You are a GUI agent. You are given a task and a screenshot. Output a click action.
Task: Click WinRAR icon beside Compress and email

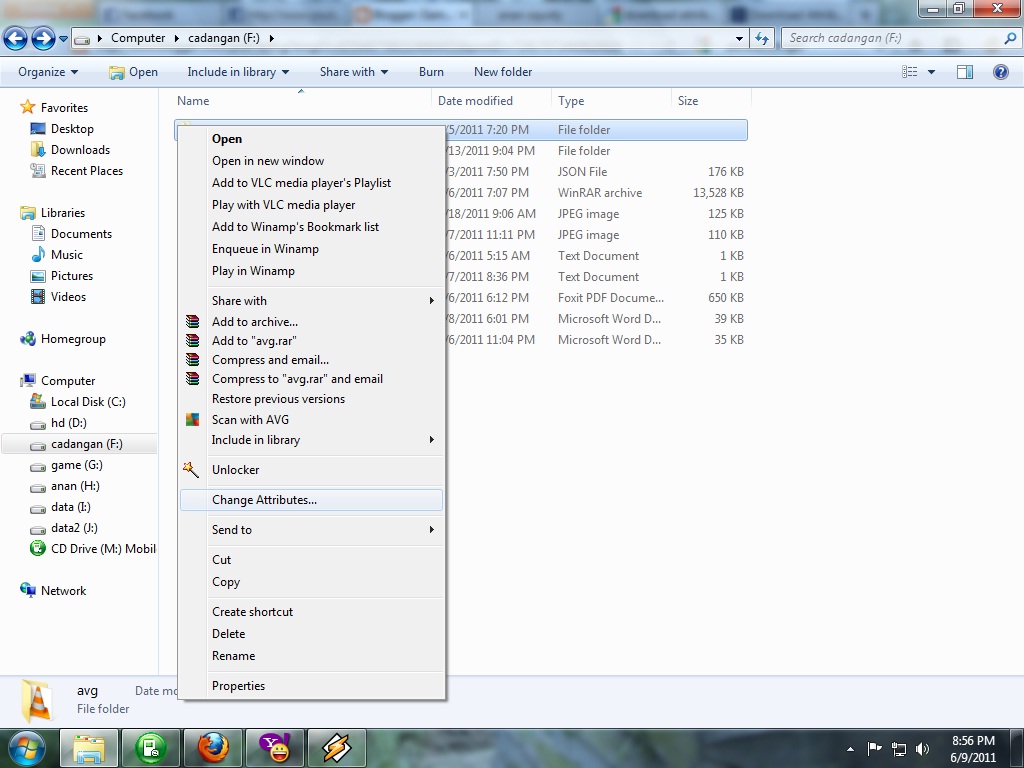[192, 359]
